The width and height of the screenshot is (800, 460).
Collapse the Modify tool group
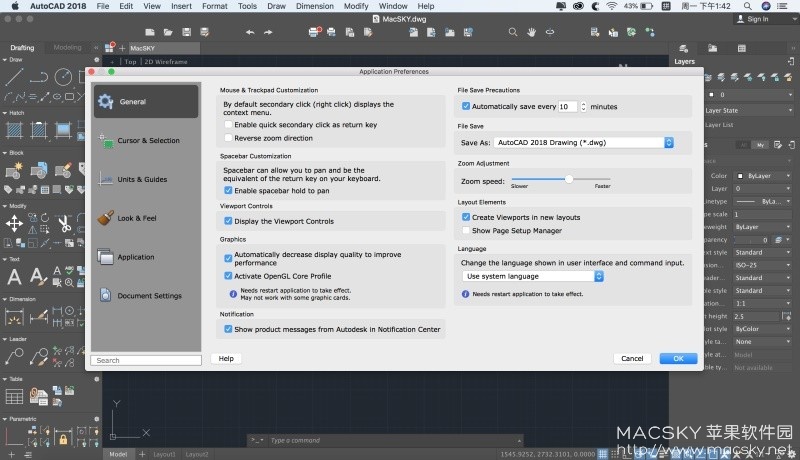(x=5, y=206)
